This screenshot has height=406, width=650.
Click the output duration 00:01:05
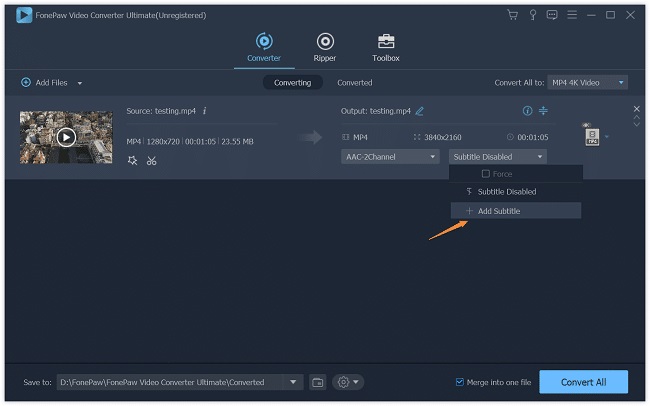[x=533, y=137]
